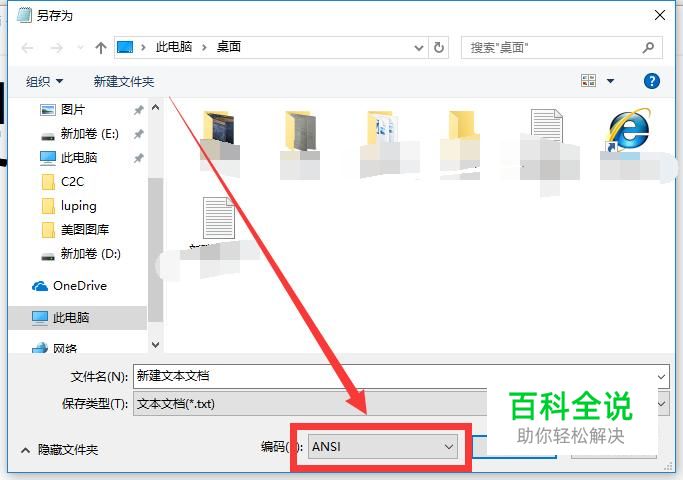The width and height of the screenshot is (683, 480).
Task: Click navigation pane scrollbar down arrow
Action: pos(156,345)
